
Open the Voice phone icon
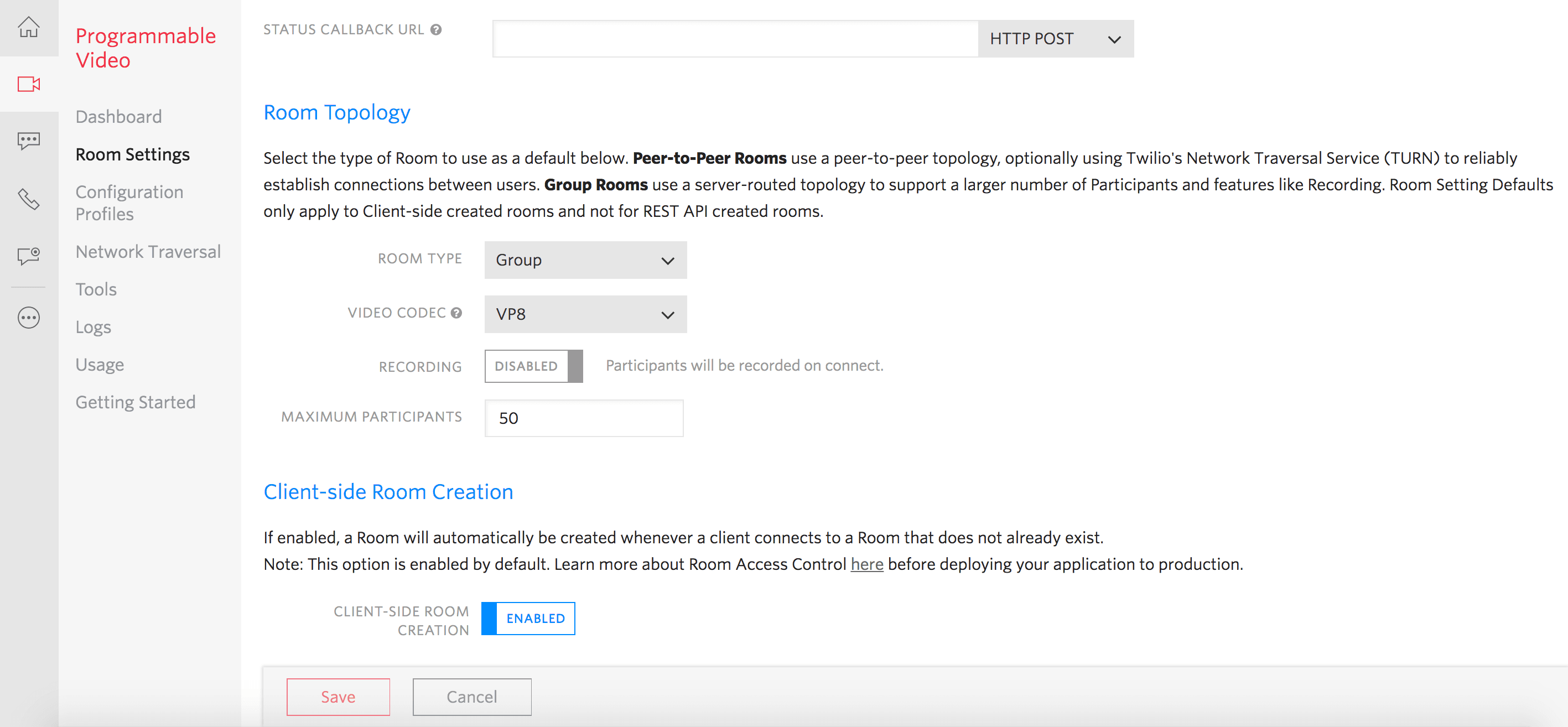(29, 199)
